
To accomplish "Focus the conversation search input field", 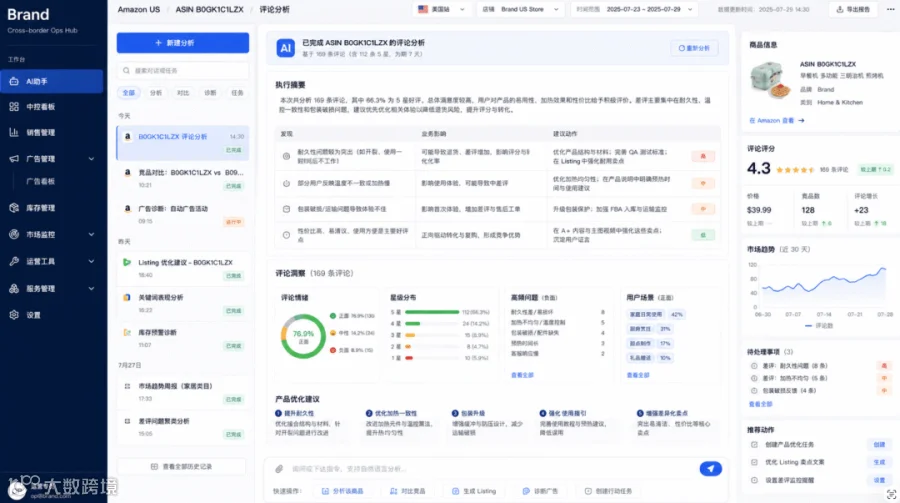I will (x=183, y=71).
